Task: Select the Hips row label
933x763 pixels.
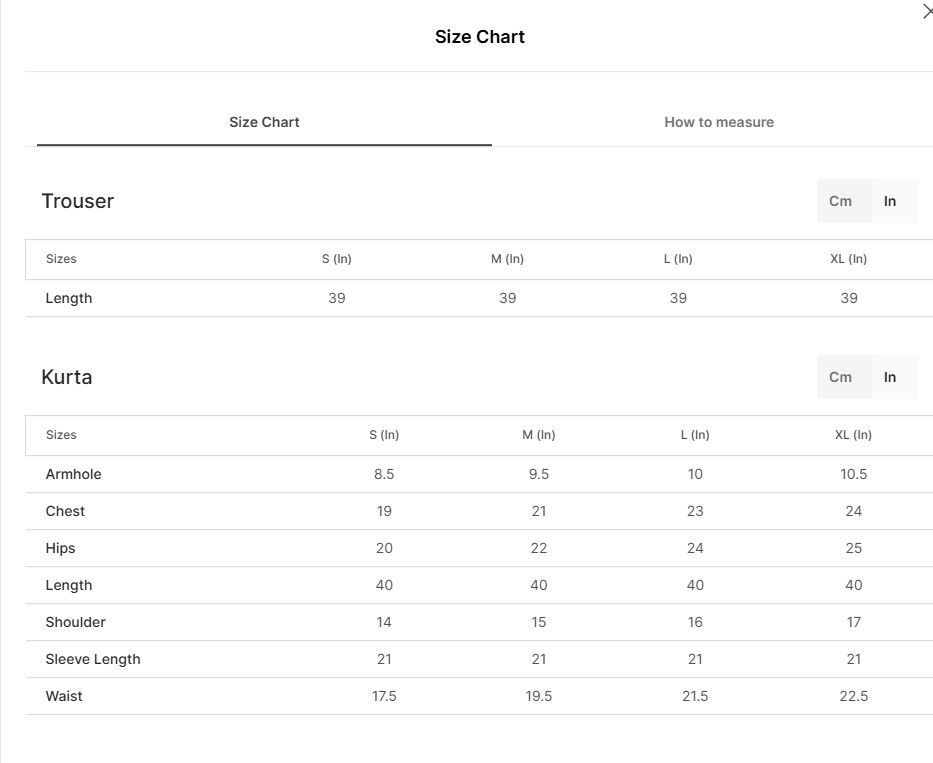Action: coord(60,548)
